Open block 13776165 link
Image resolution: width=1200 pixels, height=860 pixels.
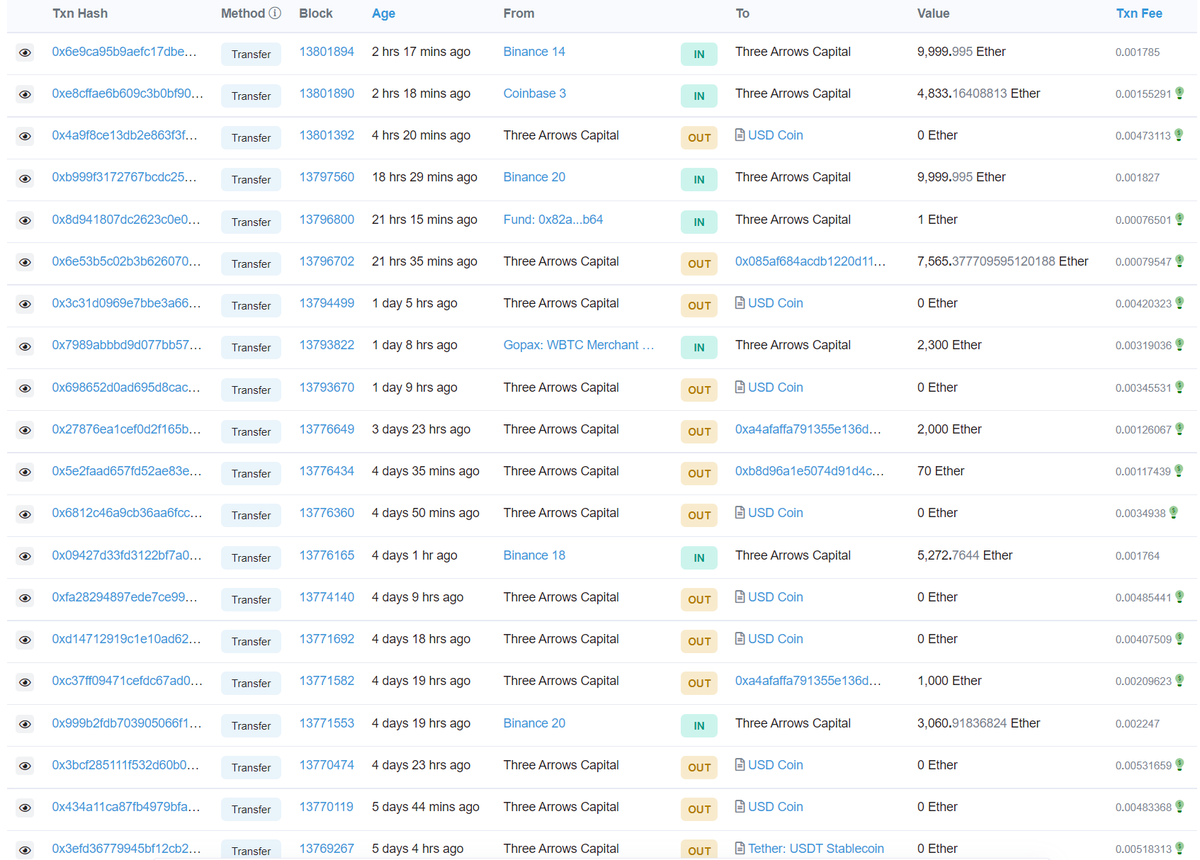click(326, 555)
